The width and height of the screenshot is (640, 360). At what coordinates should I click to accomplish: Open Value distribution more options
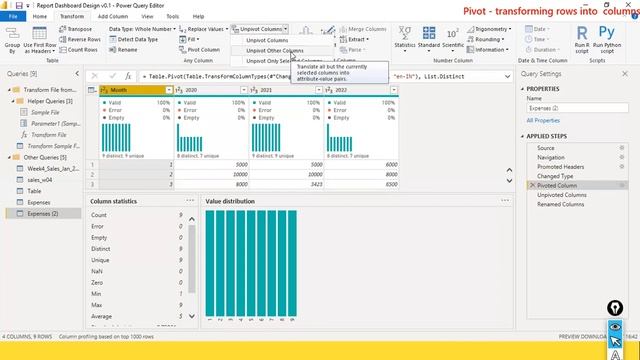[x=505, y=200]
